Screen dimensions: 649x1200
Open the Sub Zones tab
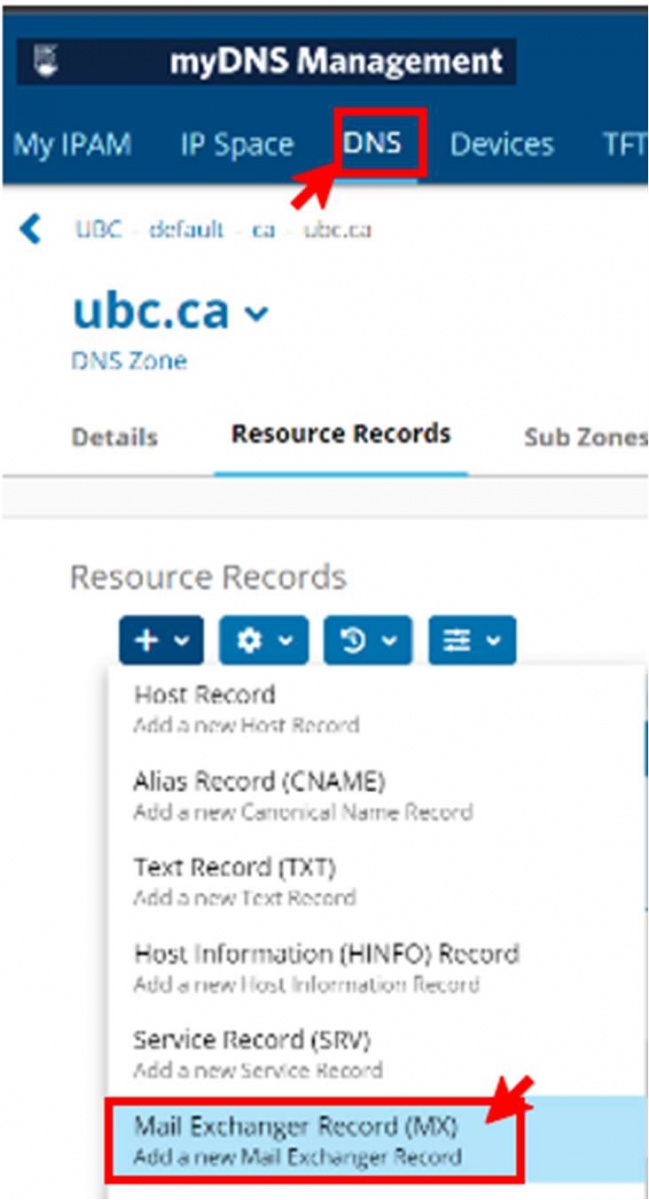[585, 438]
